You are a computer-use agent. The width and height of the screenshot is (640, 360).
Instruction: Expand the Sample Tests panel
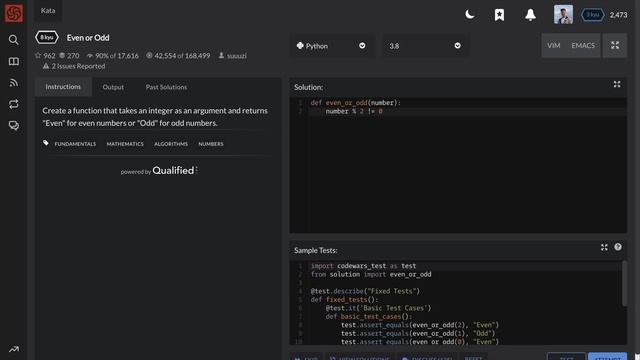[x=604, y=247]
